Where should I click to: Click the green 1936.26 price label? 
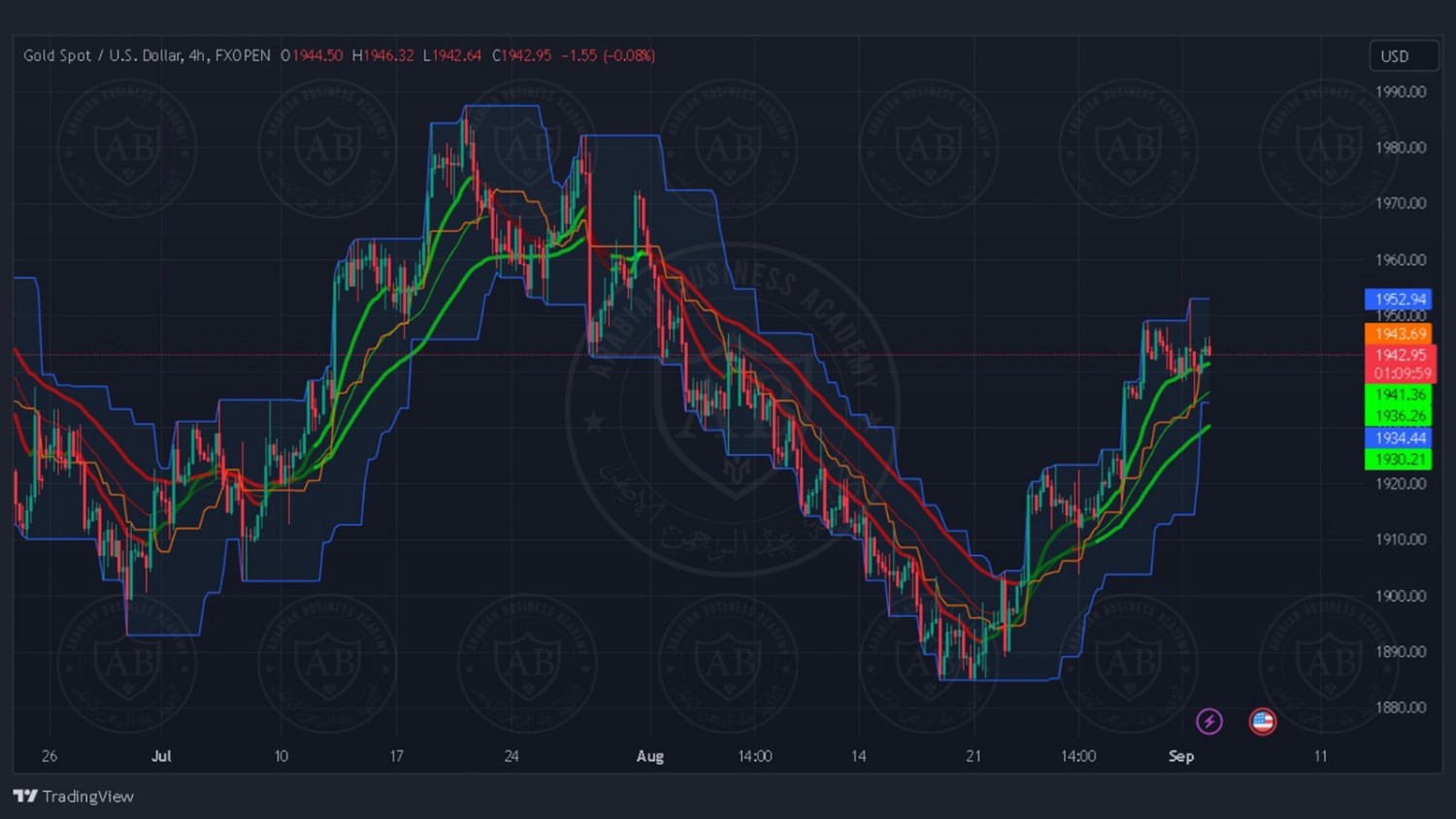[x=1399, y=416]
